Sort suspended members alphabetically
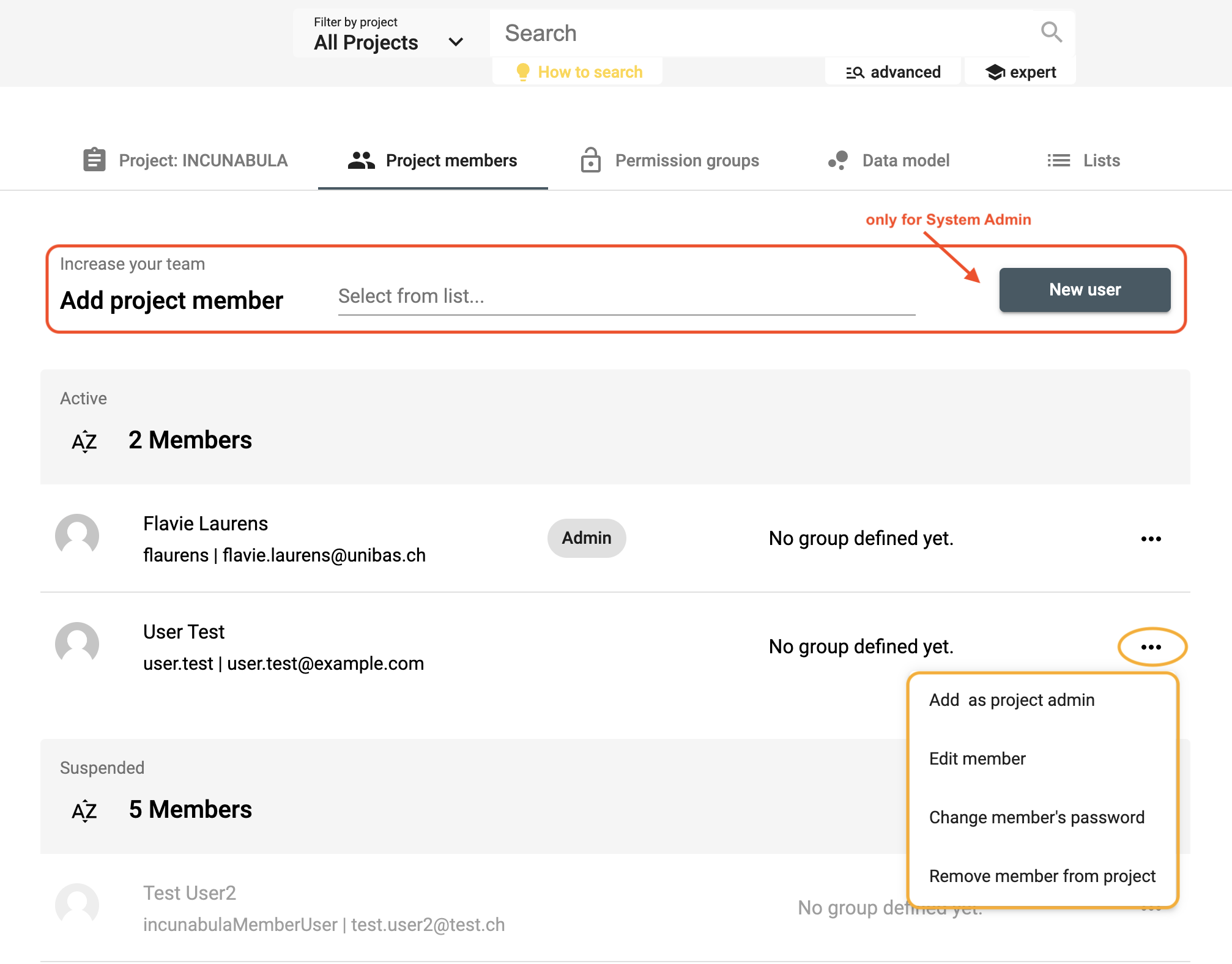Screen dimensions: 1232x964 click(x=84, y=810)
